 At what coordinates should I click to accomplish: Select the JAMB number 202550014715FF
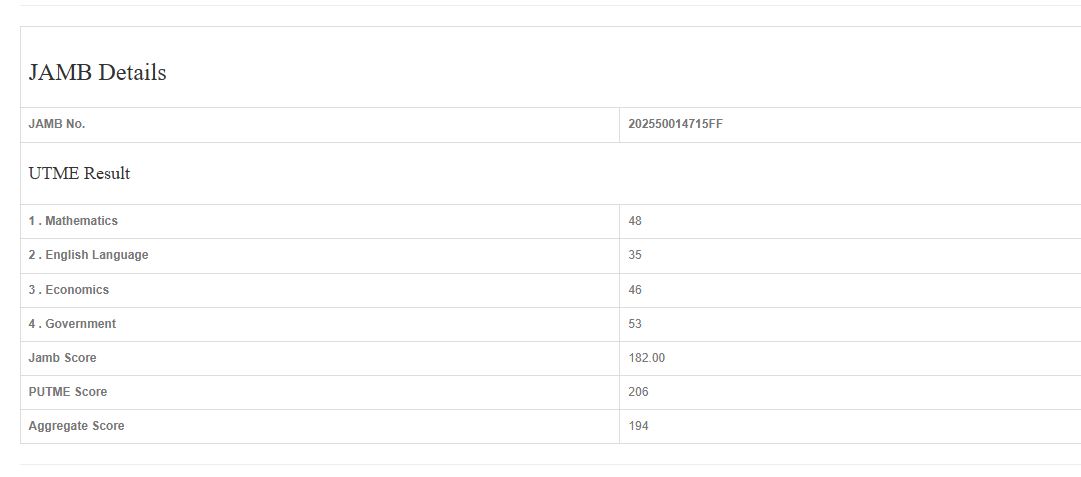pos(675,124)
